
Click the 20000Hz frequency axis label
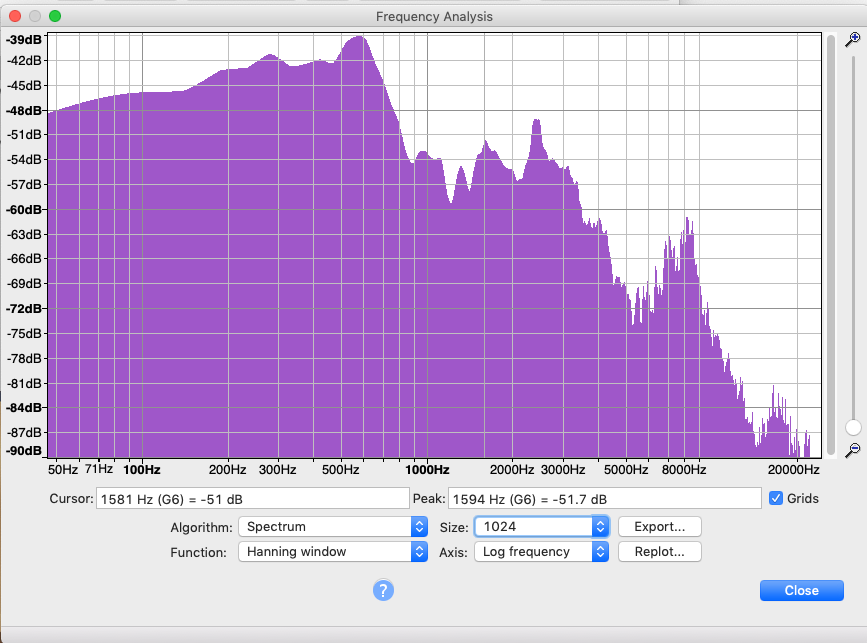(793, 470)
